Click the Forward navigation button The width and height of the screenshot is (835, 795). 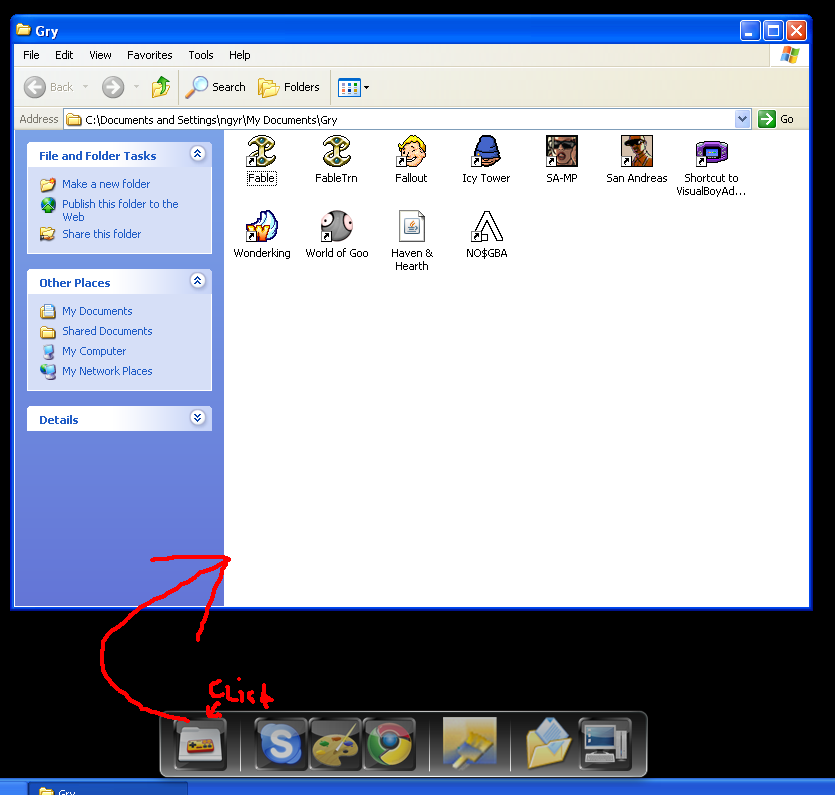[x=113, y=87]
